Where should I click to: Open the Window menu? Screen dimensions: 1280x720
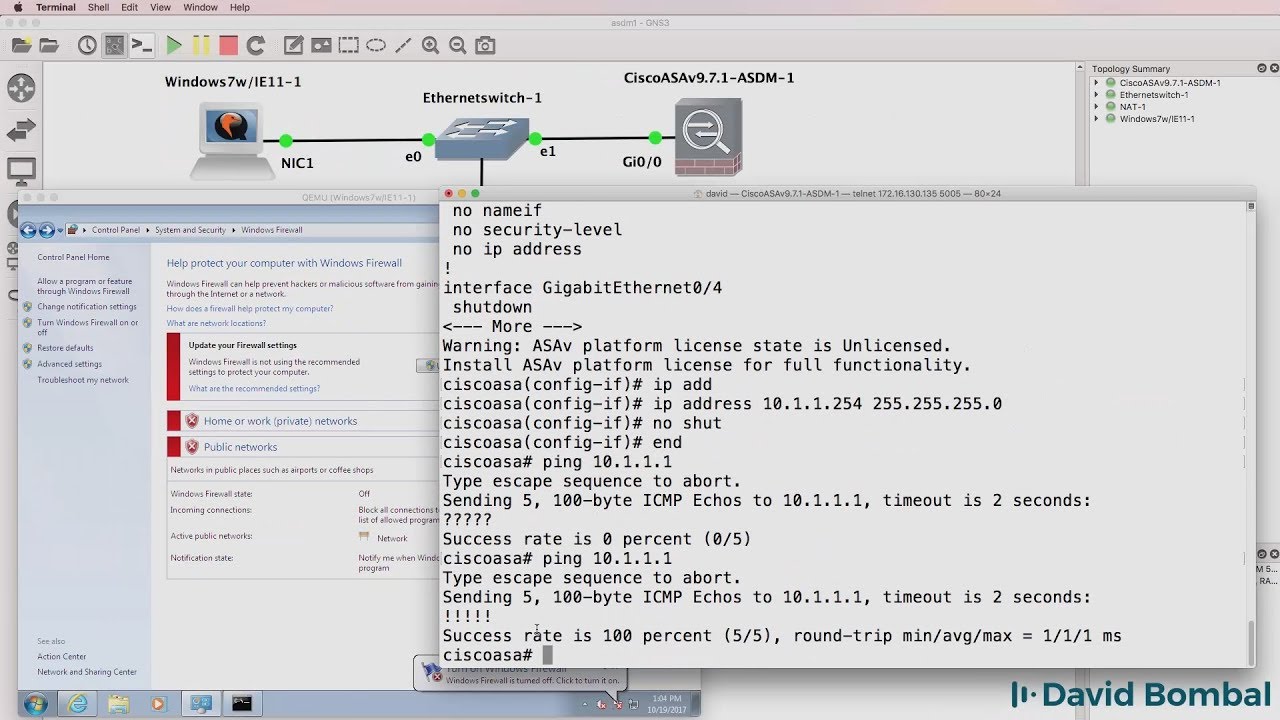tap(200, 7)
